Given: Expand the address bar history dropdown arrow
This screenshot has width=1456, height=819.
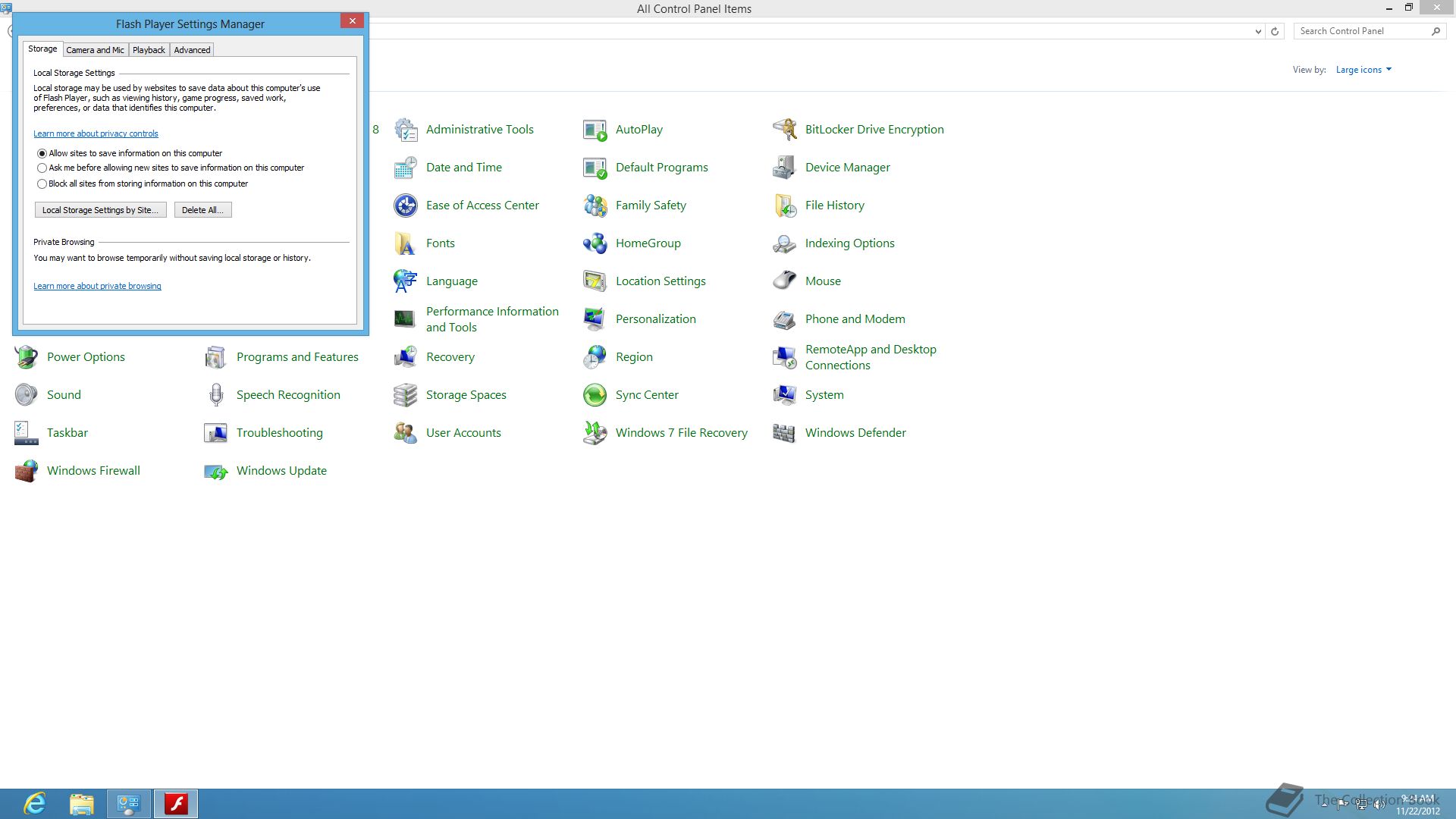Looking at the screenshot, I should click(x=1258, y=31).
